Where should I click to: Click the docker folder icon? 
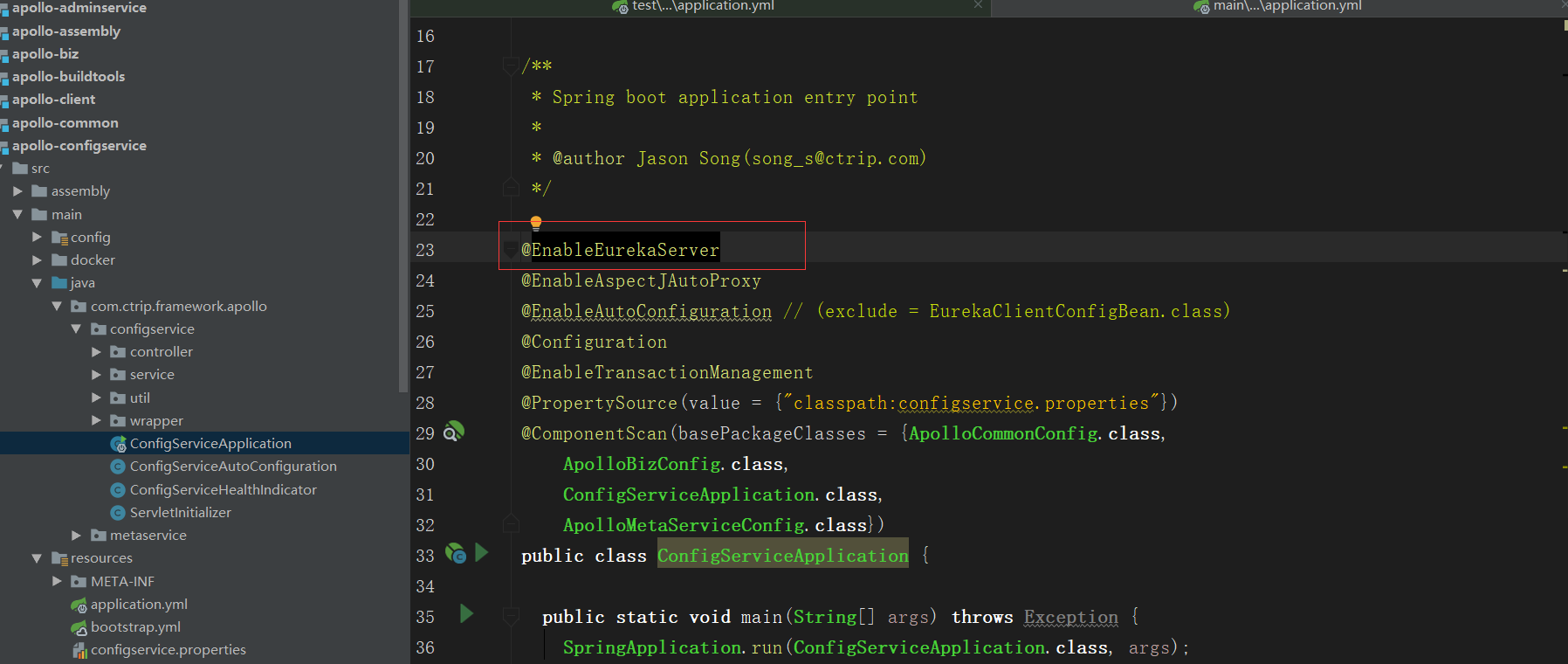(x=59, y=260)
